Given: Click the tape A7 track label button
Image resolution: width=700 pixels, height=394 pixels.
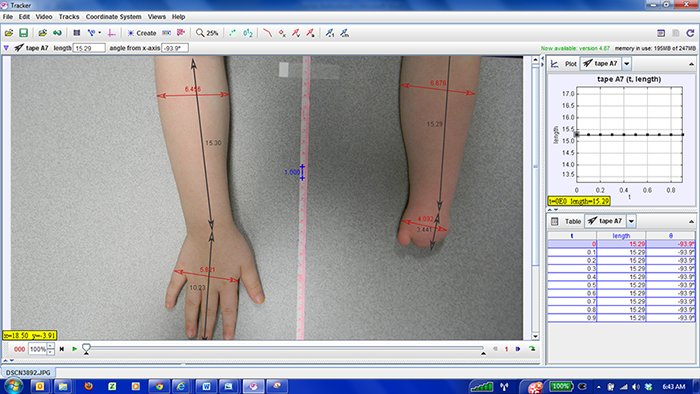Looking at the screenshot, I should coord(31,48).
